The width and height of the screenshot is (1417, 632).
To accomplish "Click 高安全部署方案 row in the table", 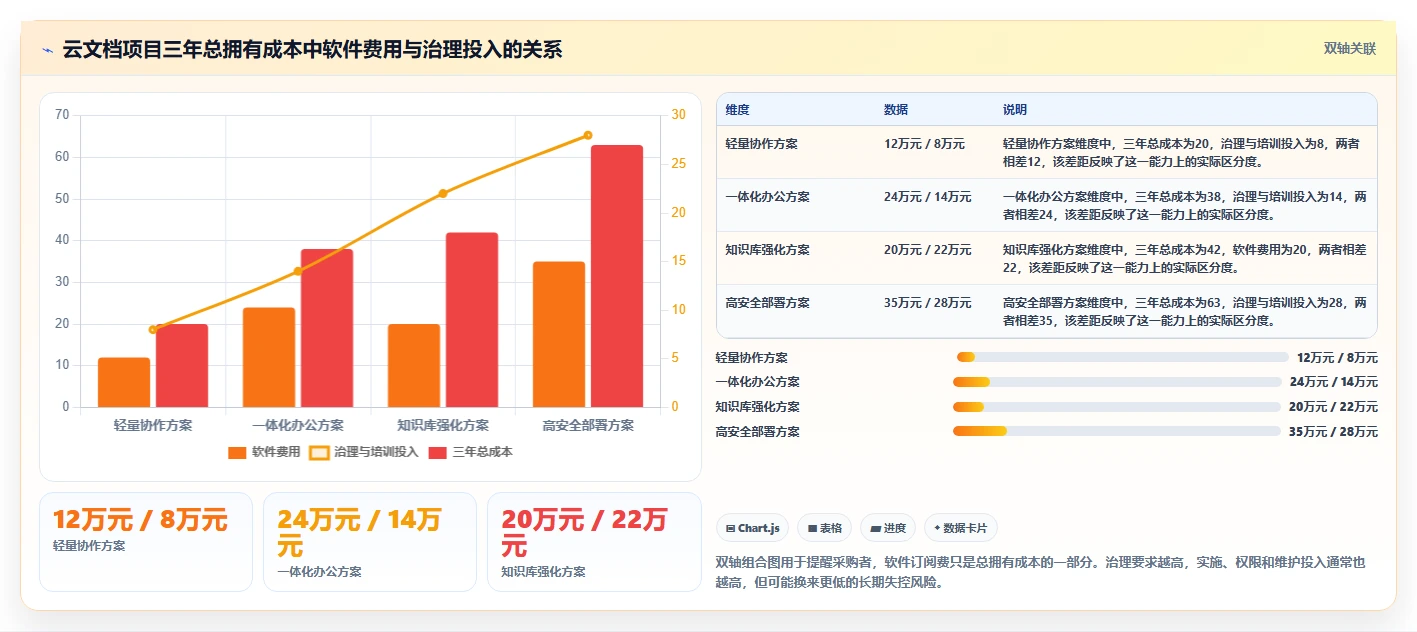I will [1047, 311].
